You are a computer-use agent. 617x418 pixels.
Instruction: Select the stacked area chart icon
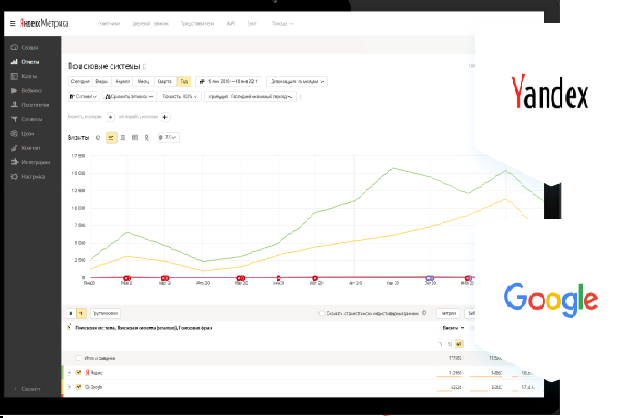123,137
